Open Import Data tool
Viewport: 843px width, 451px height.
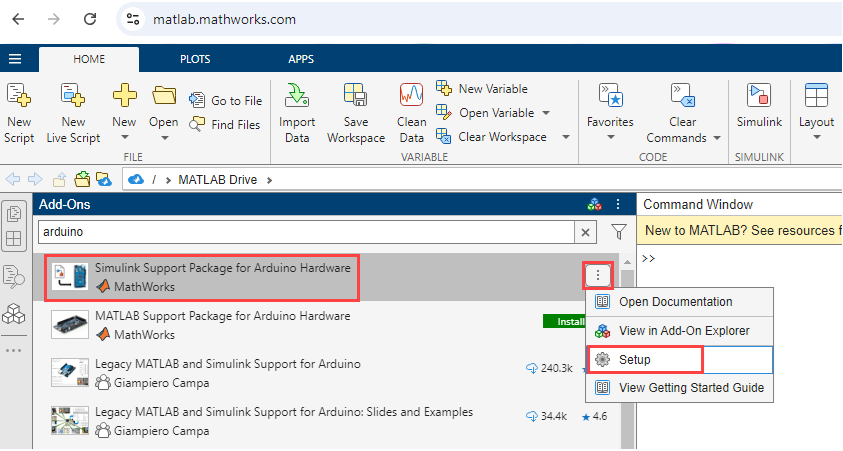point(296,98)
